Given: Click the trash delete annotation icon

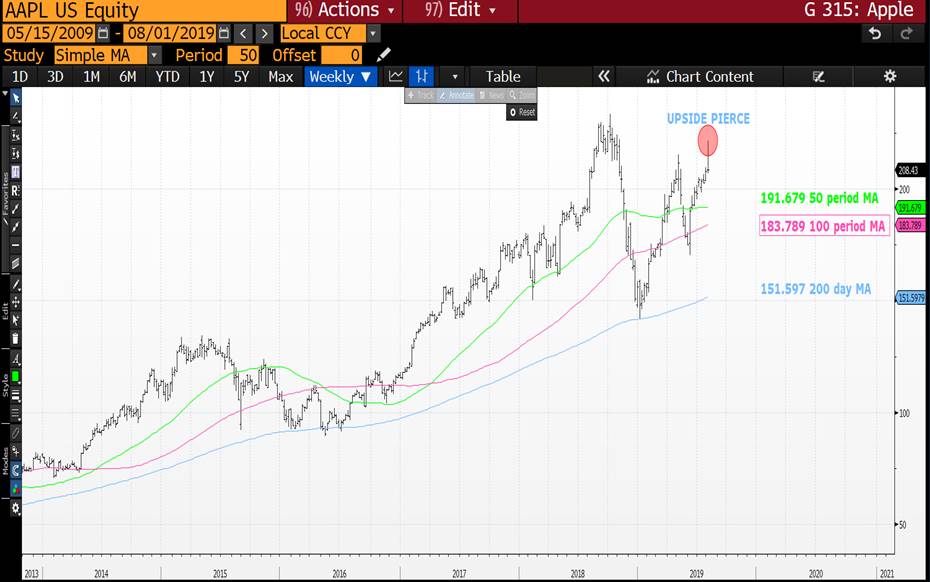Looking at the screenshot, I should [x=15, y=338].
